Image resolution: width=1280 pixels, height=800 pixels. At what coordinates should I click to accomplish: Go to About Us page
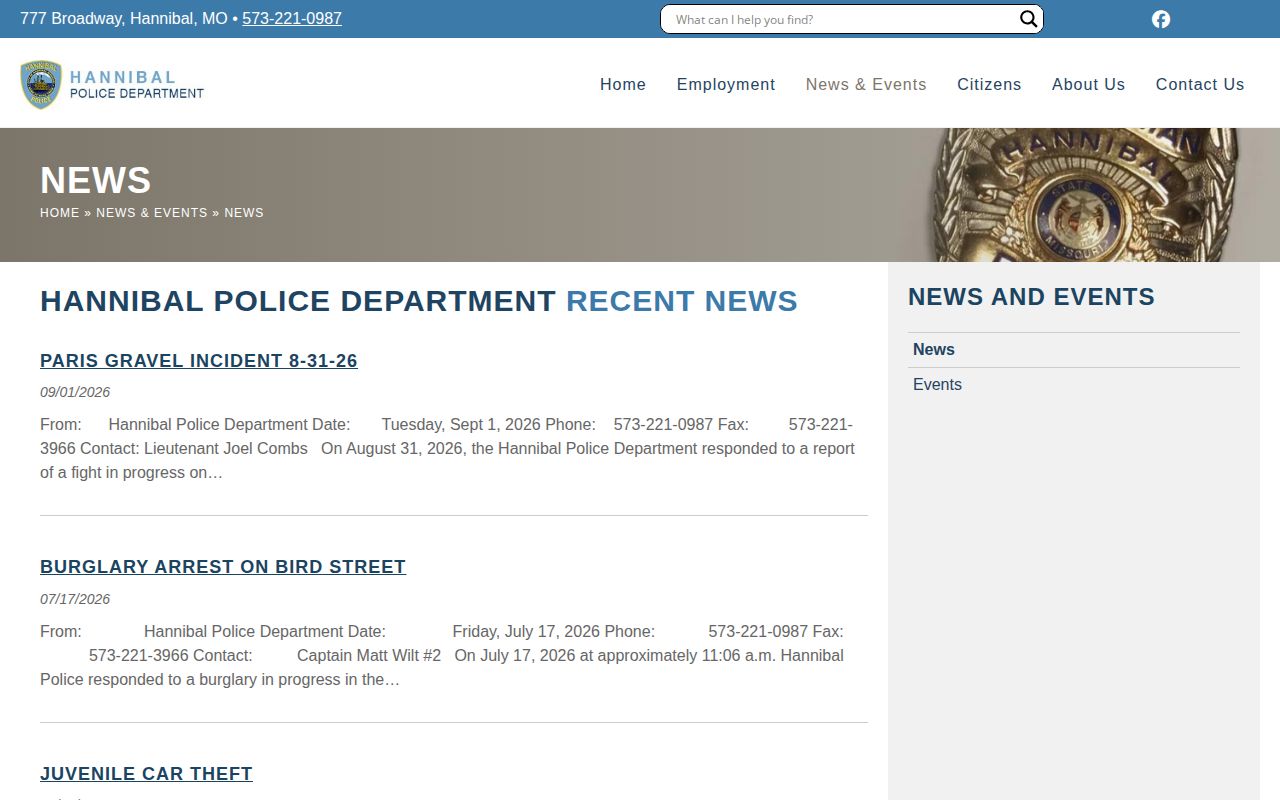pos(1088,85)
